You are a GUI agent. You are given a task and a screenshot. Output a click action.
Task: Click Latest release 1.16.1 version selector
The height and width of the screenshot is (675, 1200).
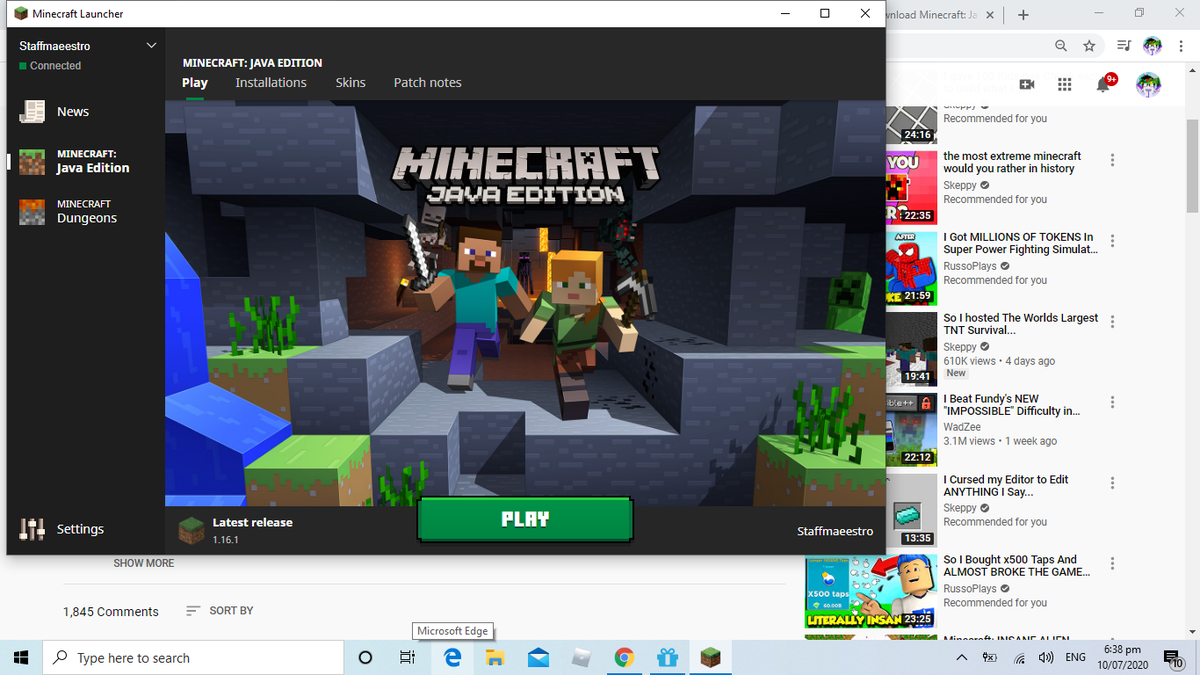pyautogui.click(x=236, y=530)
